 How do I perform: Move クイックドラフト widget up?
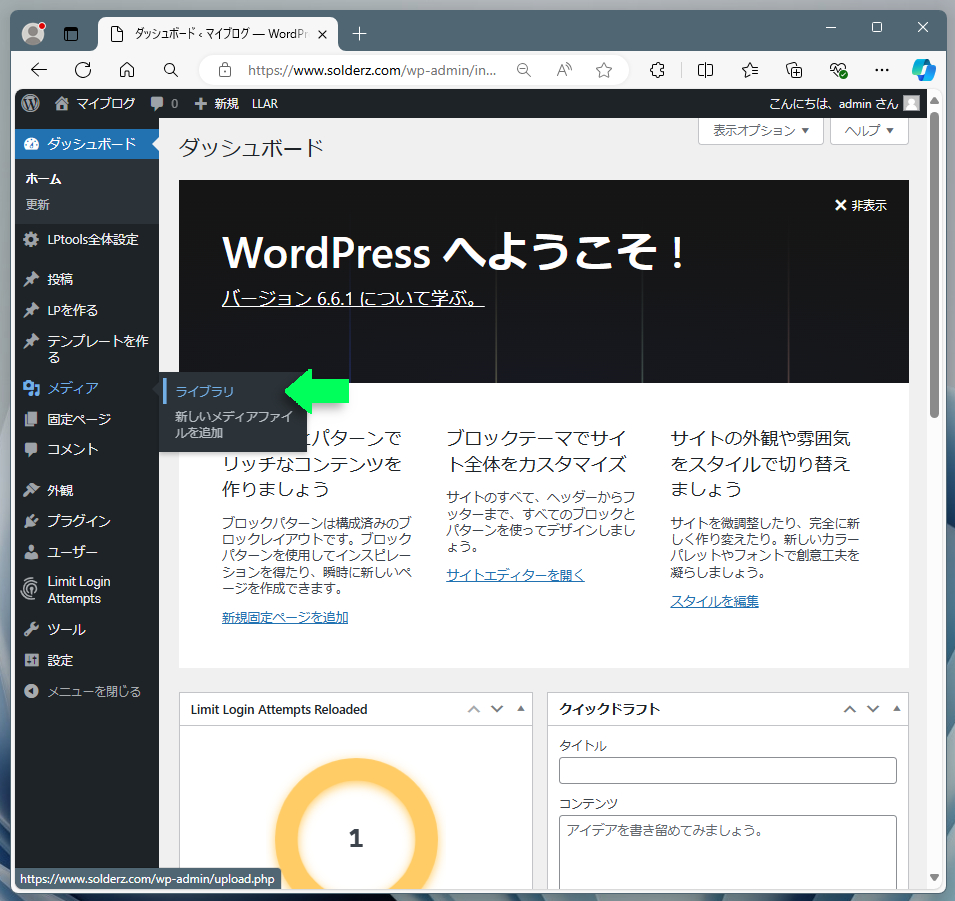click(850, 709)
